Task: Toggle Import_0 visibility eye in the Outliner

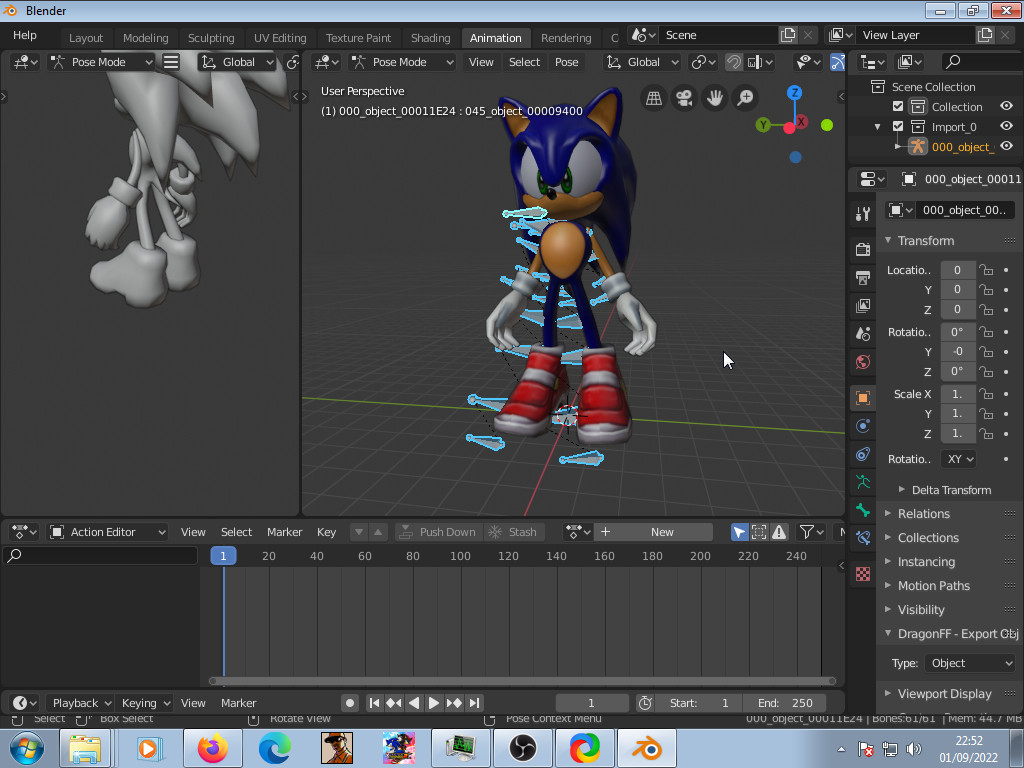Action: (1006, 126)
